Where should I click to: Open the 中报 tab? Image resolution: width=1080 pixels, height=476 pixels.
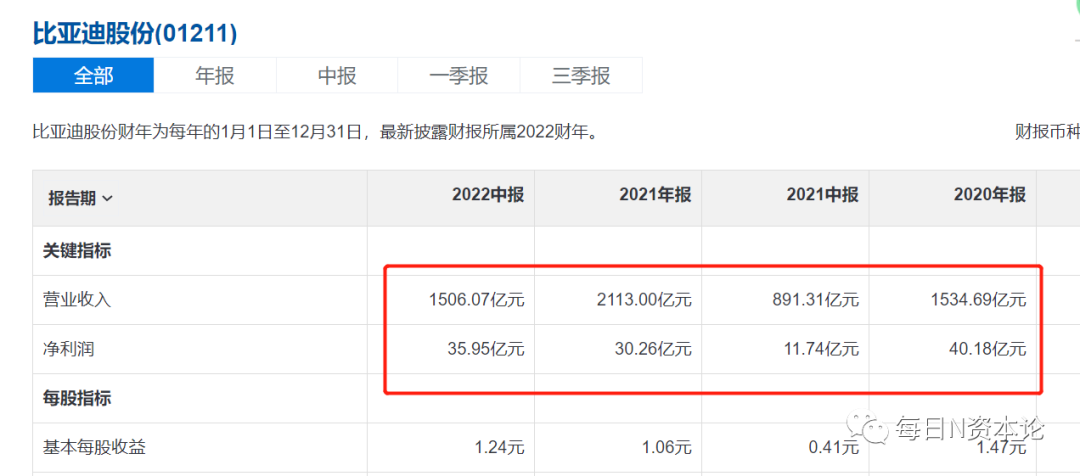coord(337,76)
